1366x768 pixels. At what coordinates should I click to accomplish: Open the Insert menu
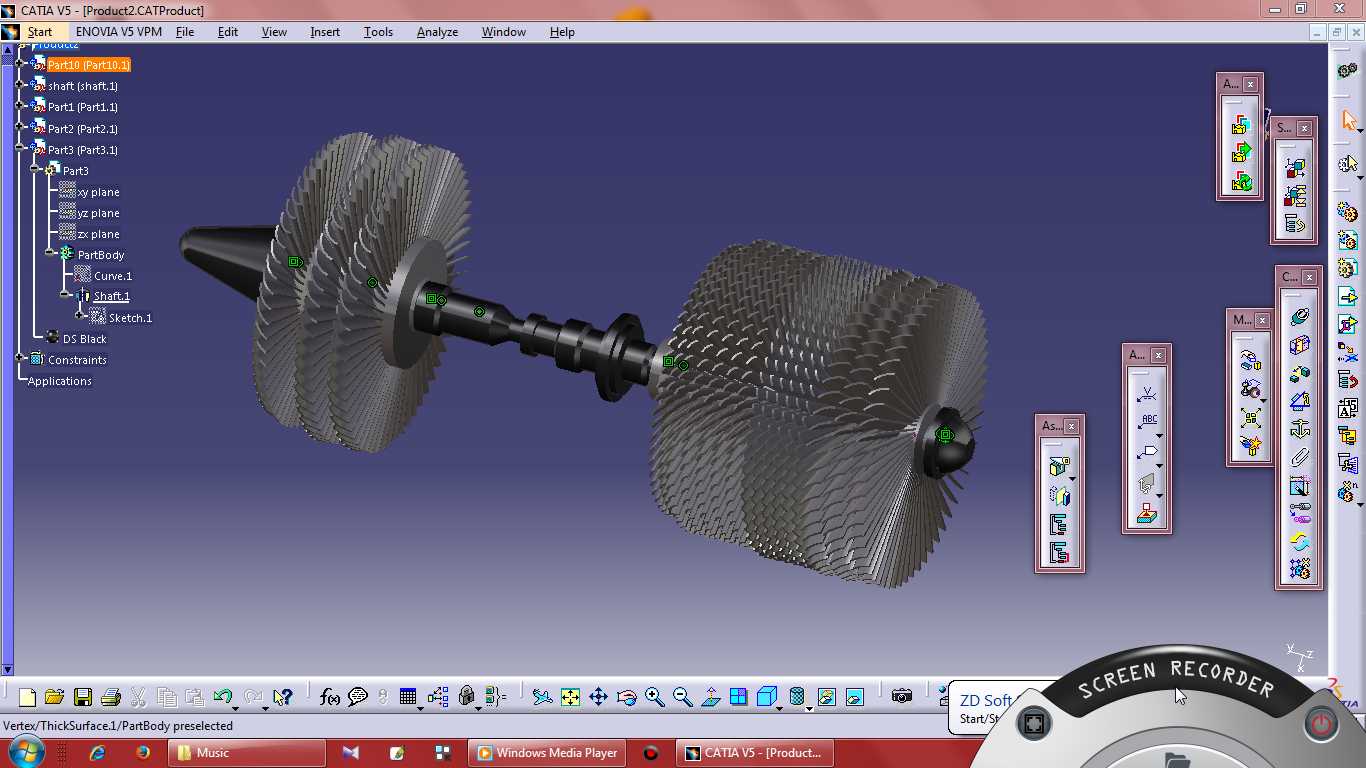click(325, 32)
